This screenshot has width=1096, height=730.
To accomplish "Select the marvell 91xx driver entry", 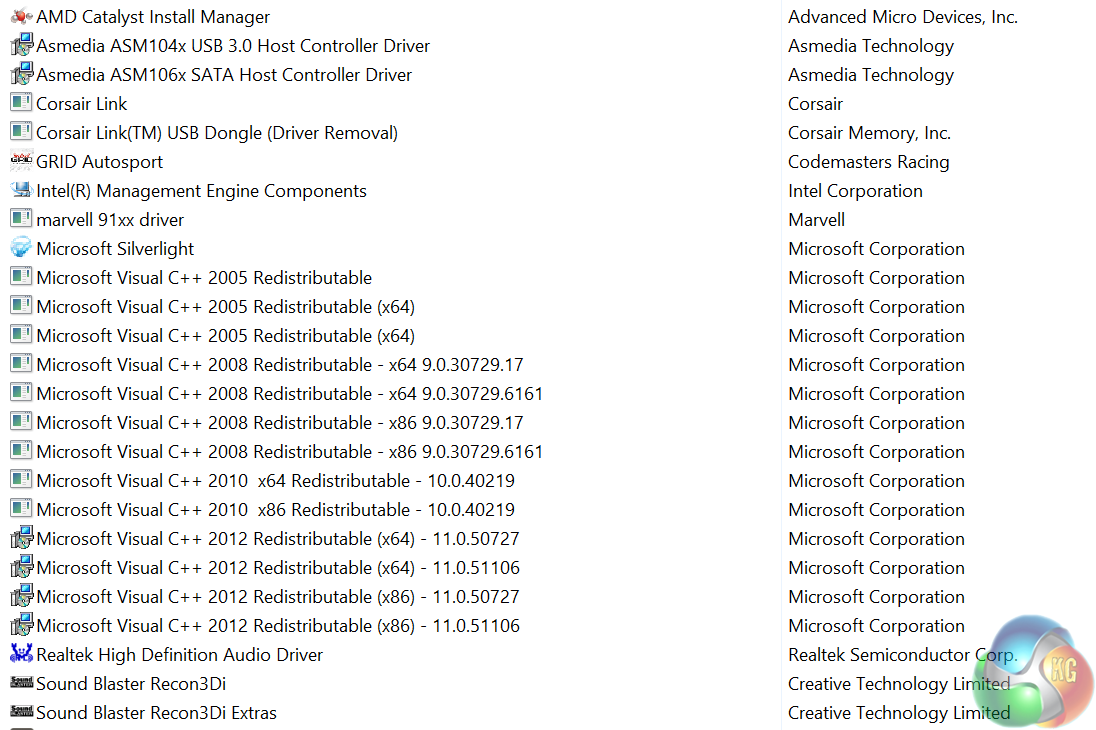I will 110,220.
